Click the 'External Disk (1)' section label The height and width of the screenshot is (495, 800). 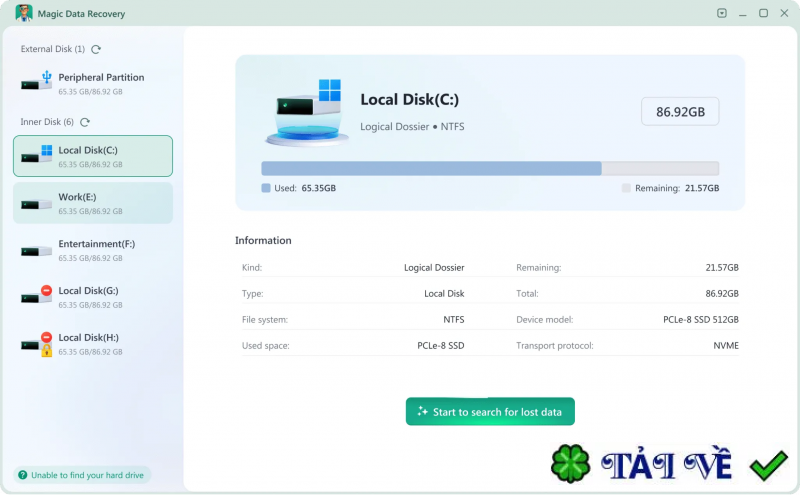tap(53, 49)
